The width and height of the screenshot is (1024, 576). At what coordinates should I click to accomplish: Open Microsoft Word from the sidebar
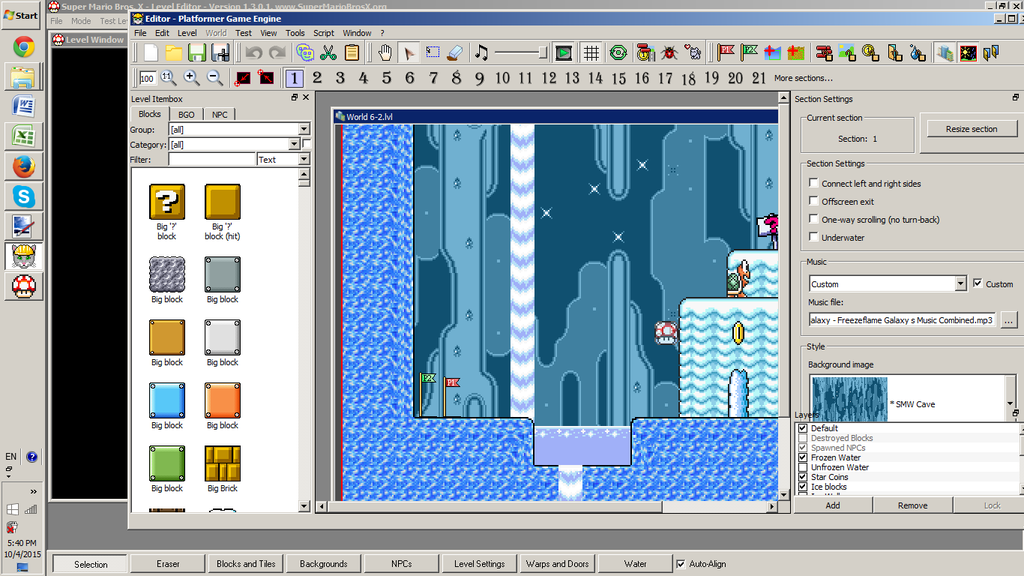(x=24, y=106)
